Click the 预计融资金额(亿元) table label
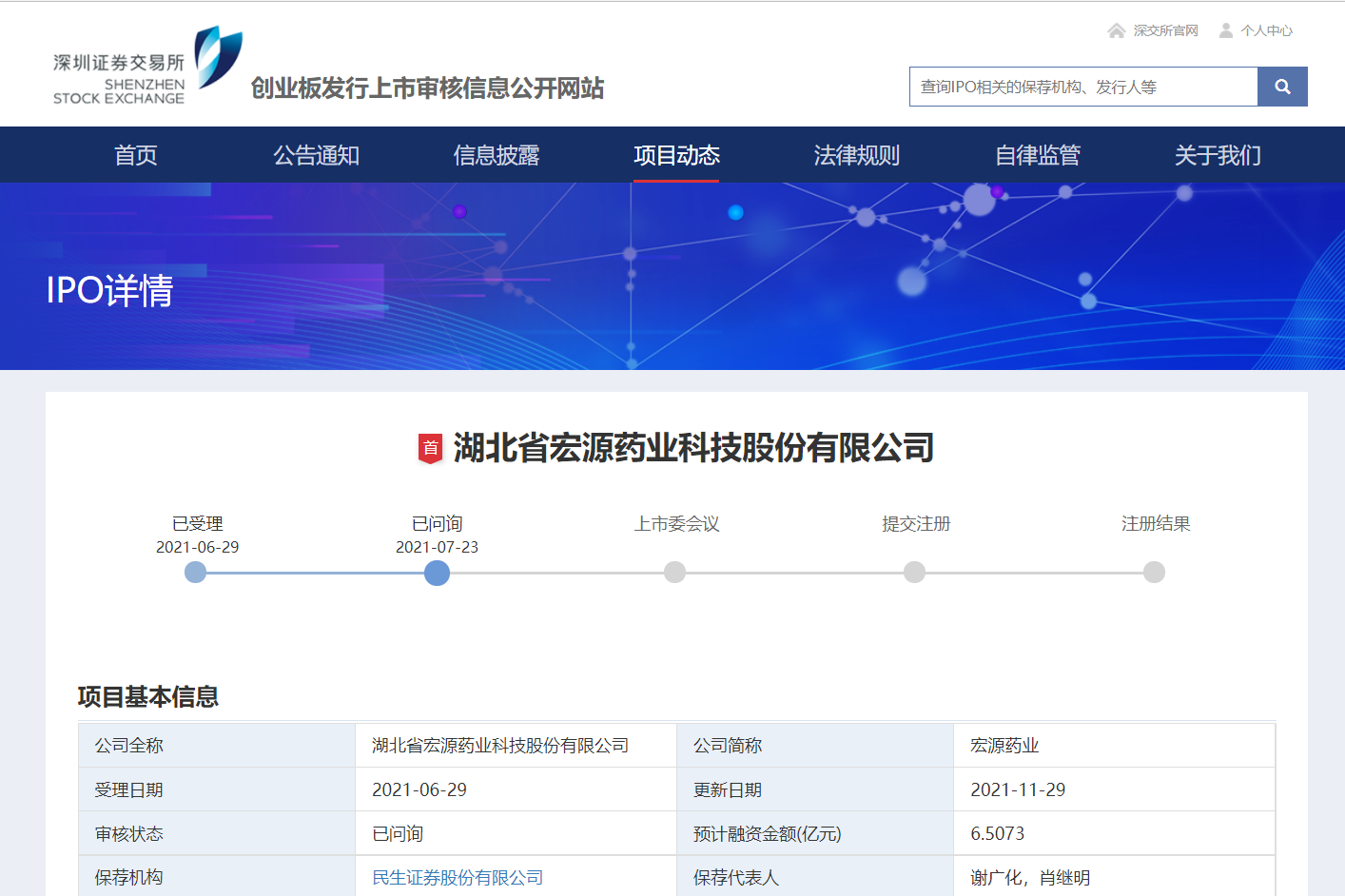 tap(768, 833)
